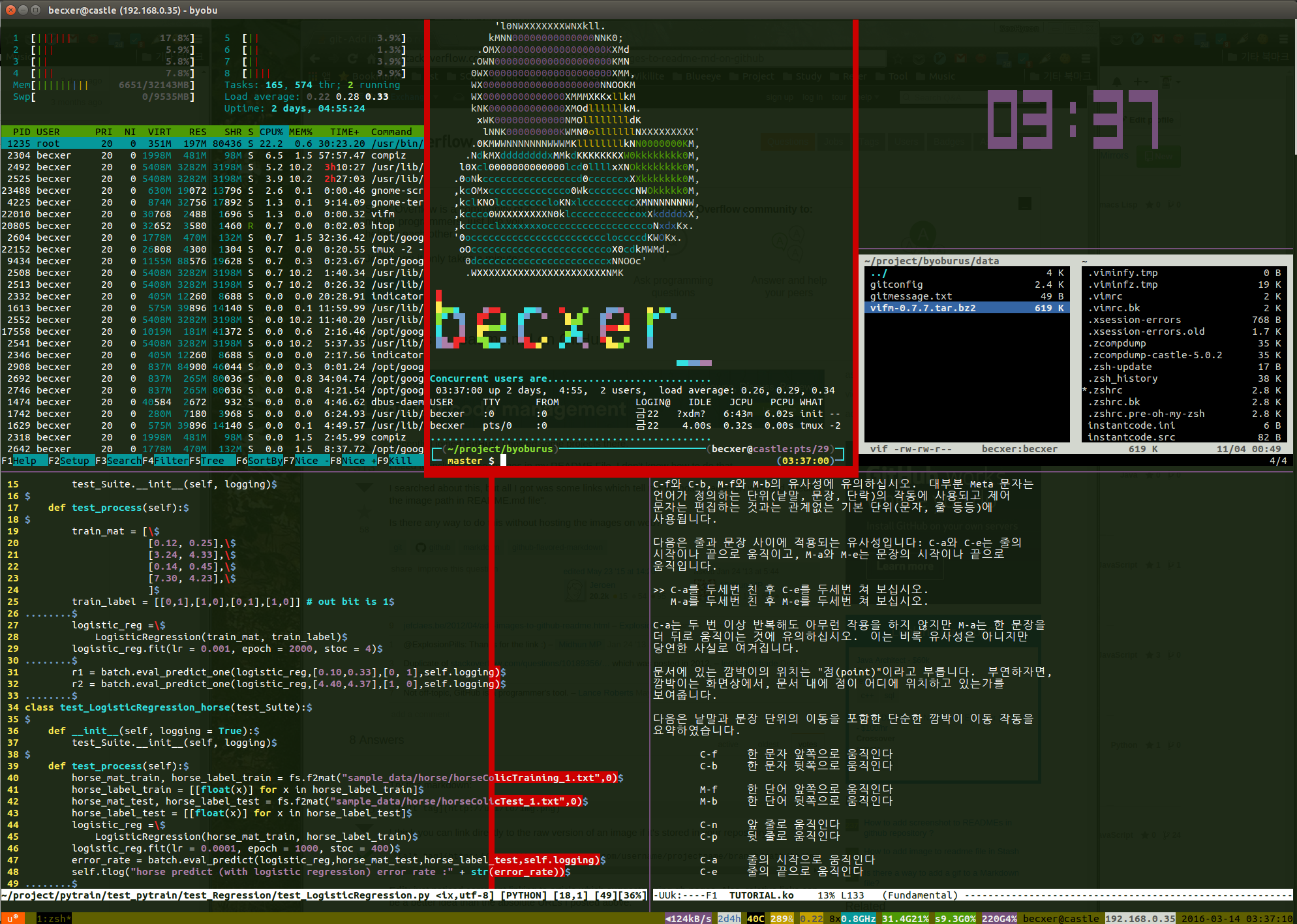Click the 0.8GHz CPU frequency indicator
The image size is (1297, 924).
(858, 918)
